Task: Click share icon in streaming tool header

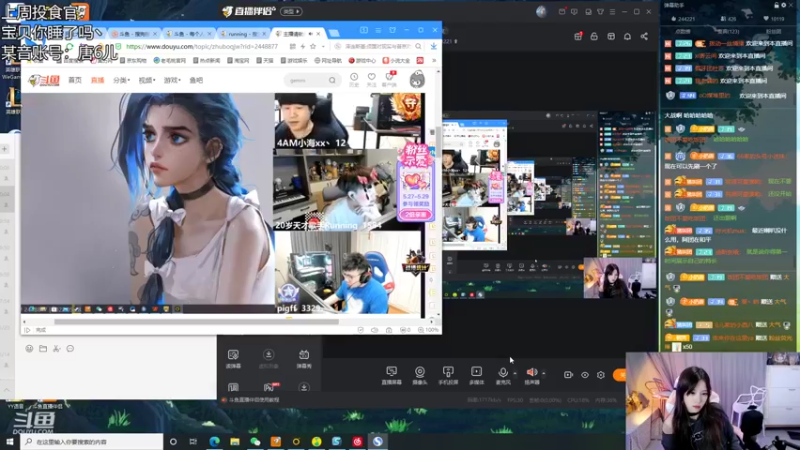Action: click(x=644, y=36)
